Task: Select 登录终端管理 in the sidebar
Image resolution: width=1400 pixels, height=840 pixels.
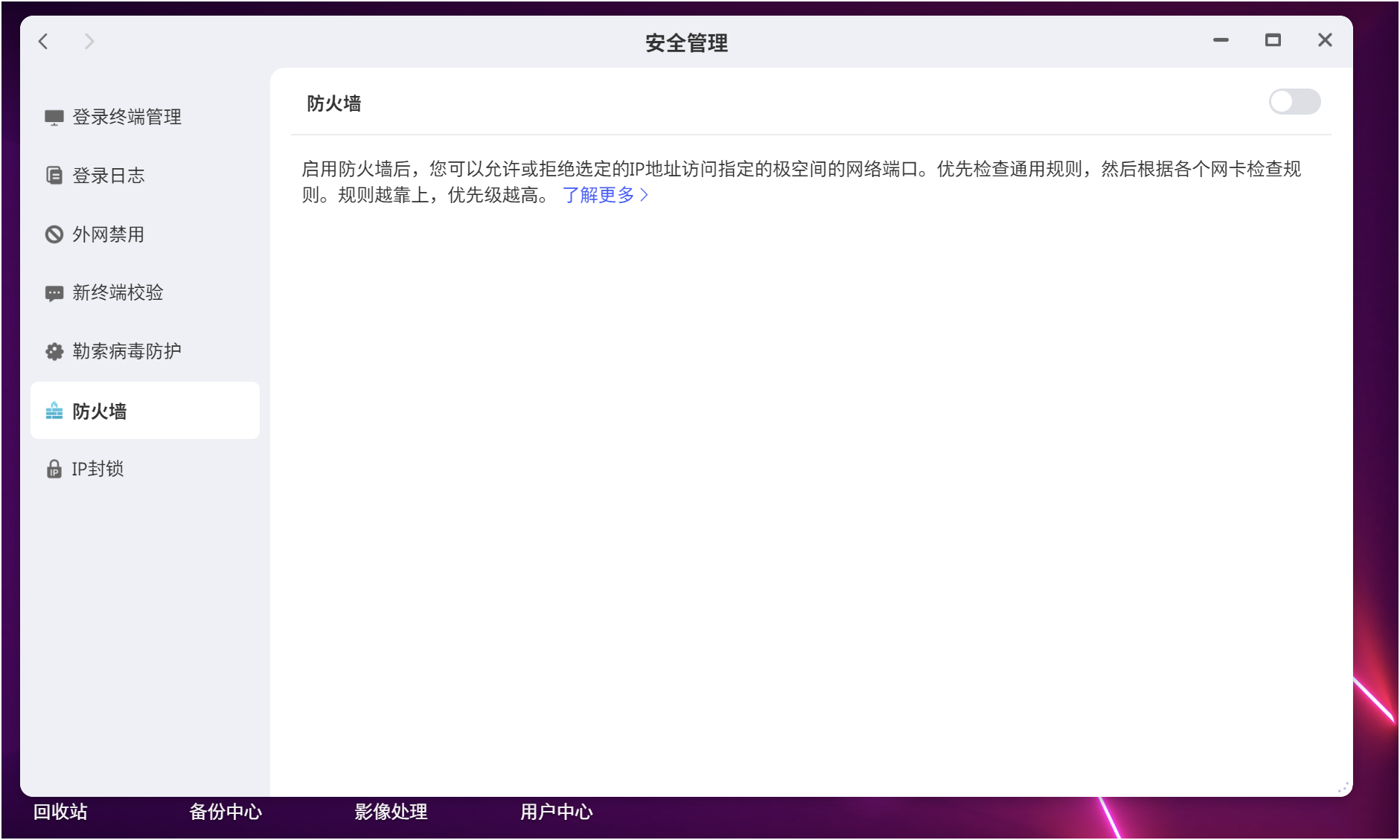Action: click(x=145, y=117)
